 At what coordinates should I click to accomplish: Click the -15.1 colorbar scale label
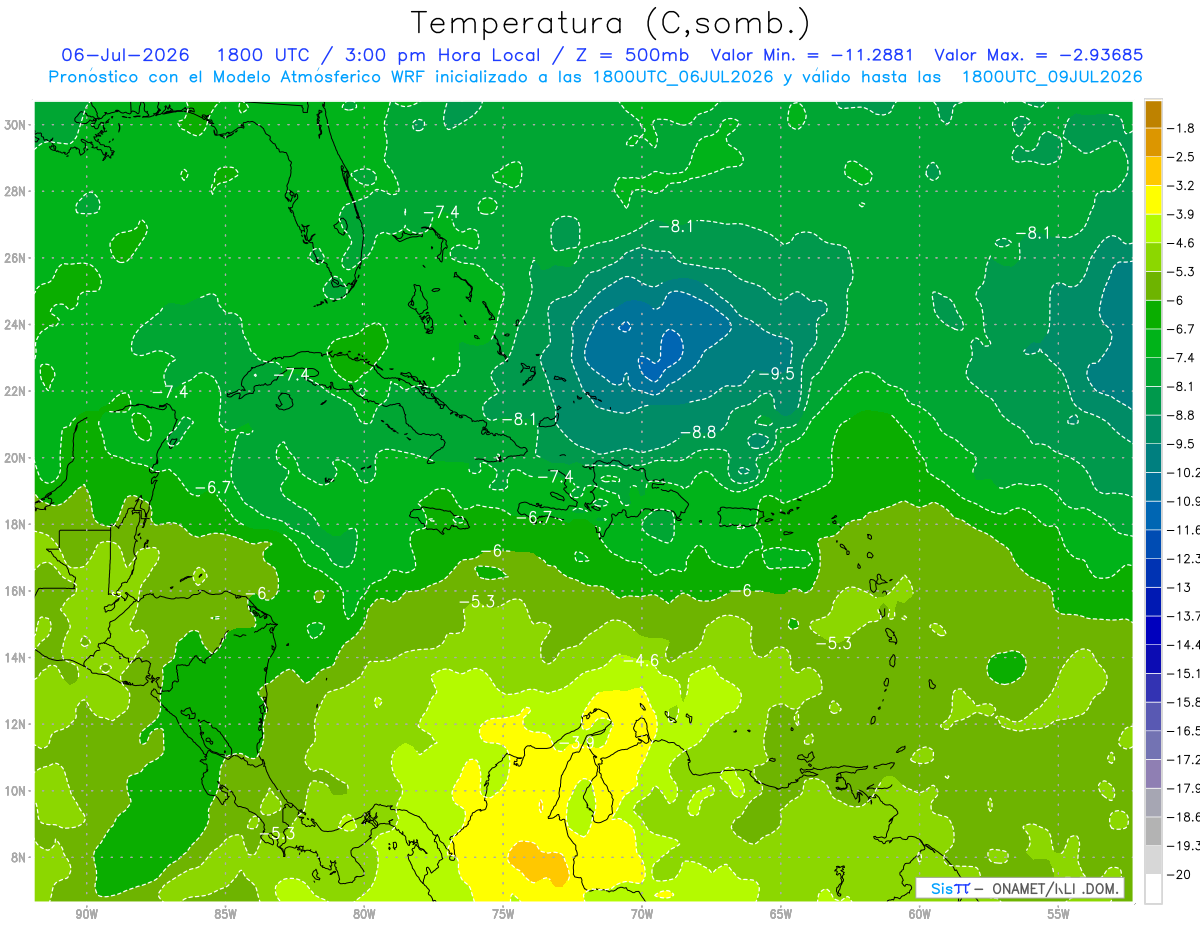[1182, 673]
